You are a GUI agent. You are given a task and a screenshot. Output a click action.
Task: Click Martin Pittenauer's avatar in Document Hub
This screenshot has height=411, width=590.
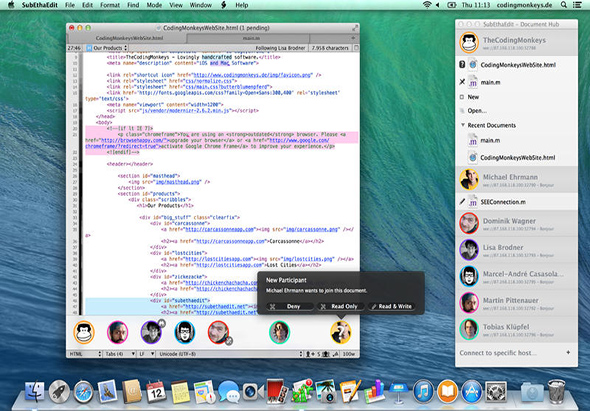[469, 303]
